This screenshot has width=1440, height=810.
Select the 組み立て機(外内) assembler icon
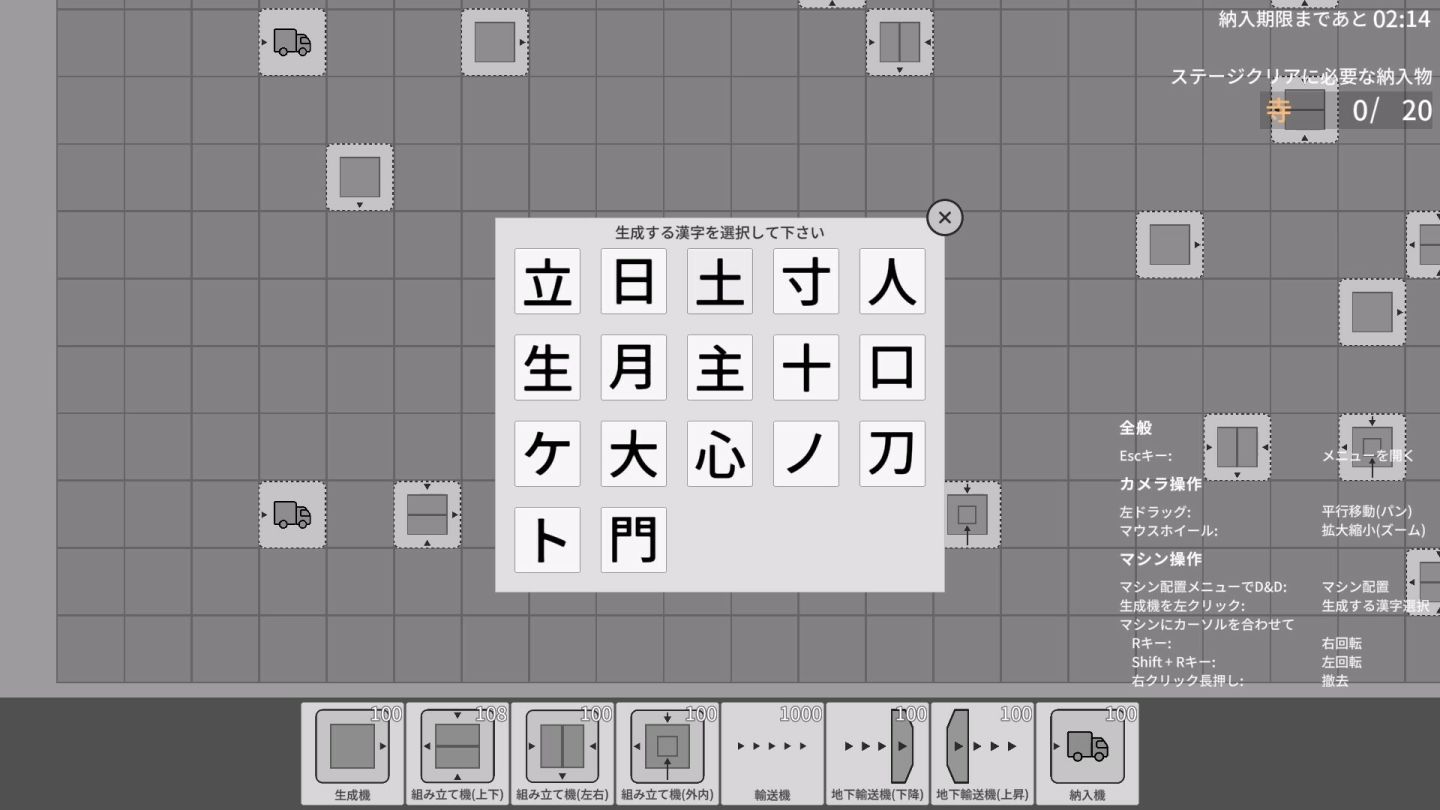tap(667, 753)
